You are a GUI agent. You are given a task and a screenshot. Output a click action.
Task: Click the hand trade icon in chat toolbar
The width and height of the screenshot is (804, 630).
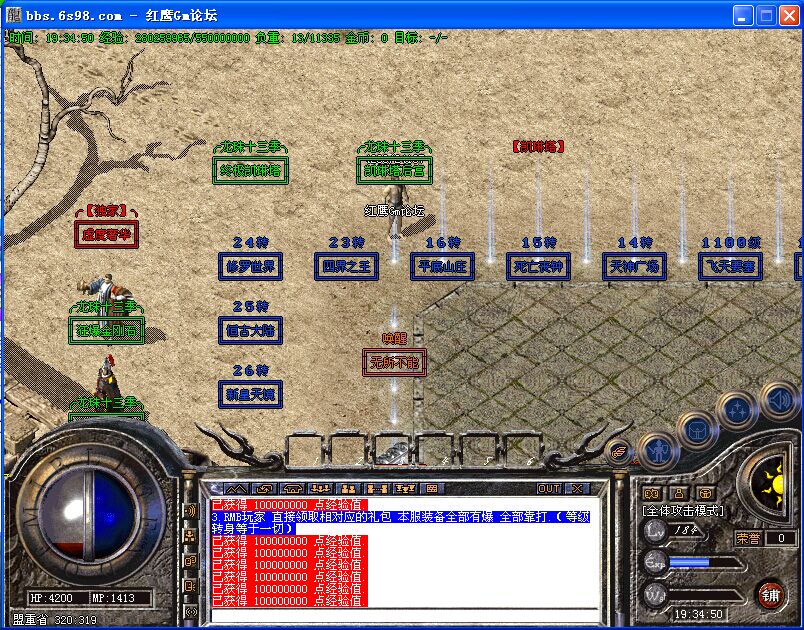[265, 489]
